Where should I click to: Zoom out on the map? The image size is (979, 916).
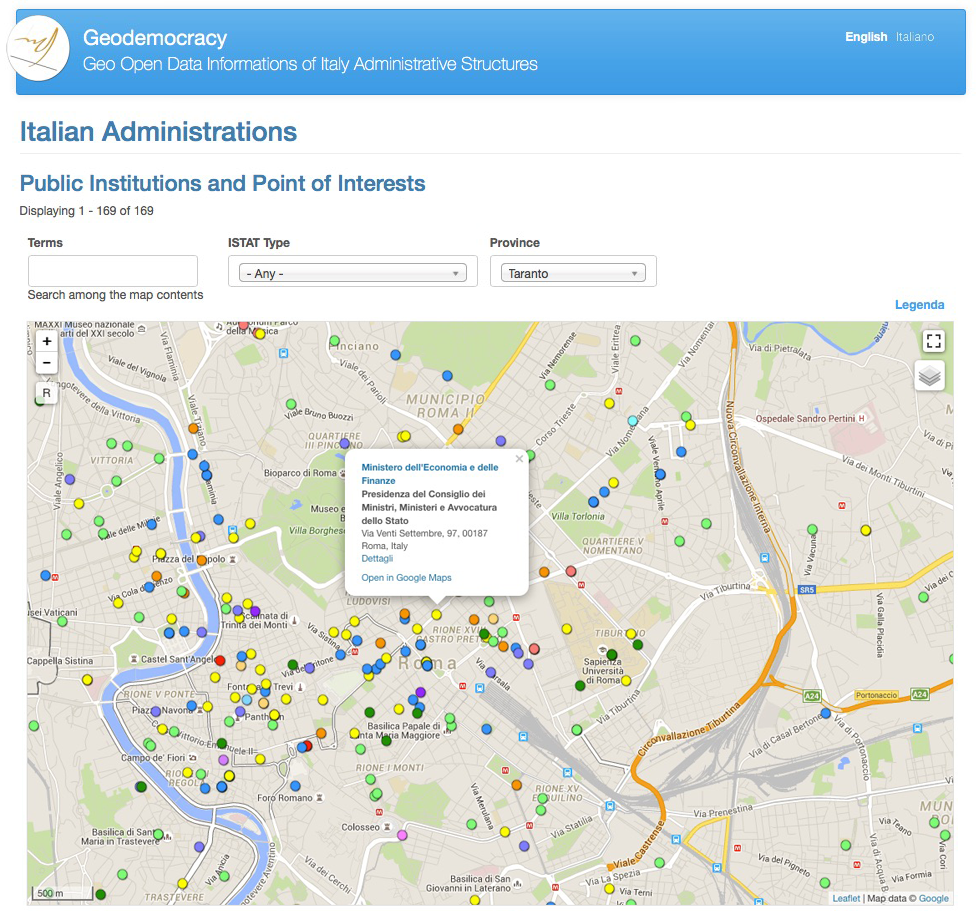coord(47,363)
